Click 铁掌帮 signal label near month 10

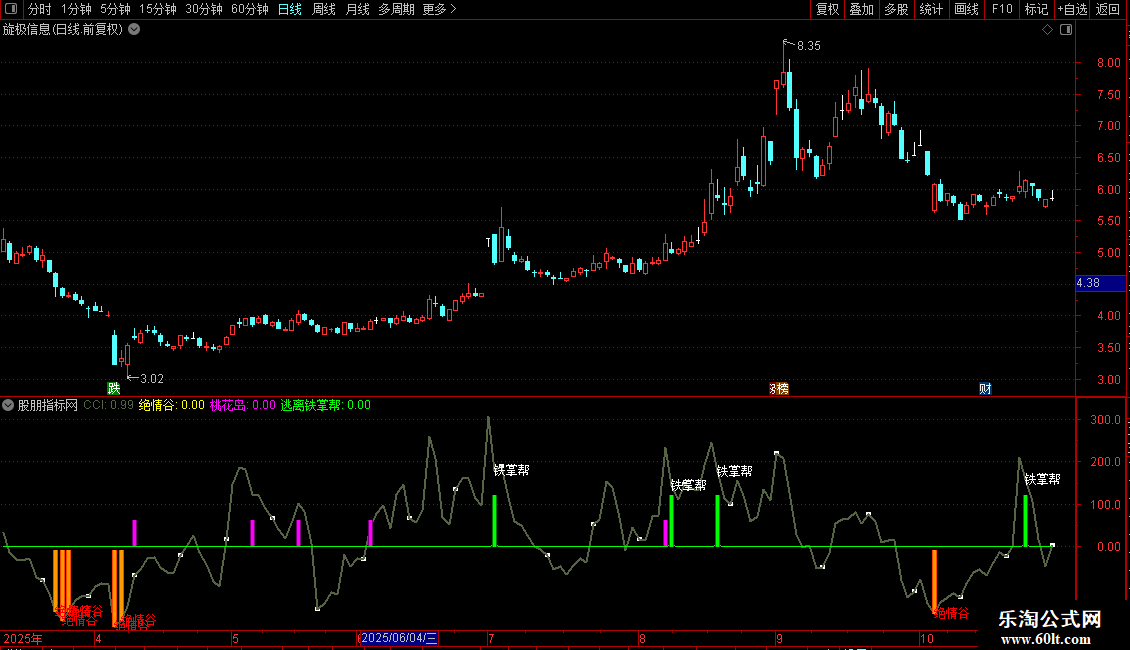[x=1042, y=479]
